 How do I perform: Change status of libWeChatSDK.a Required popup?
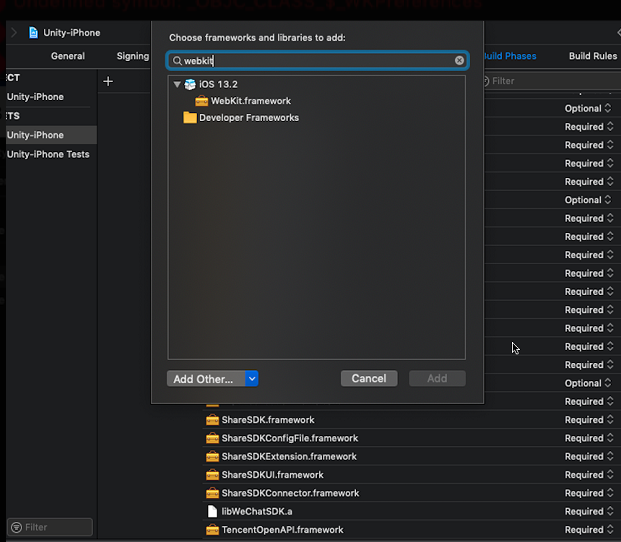(x=589, y=511)
